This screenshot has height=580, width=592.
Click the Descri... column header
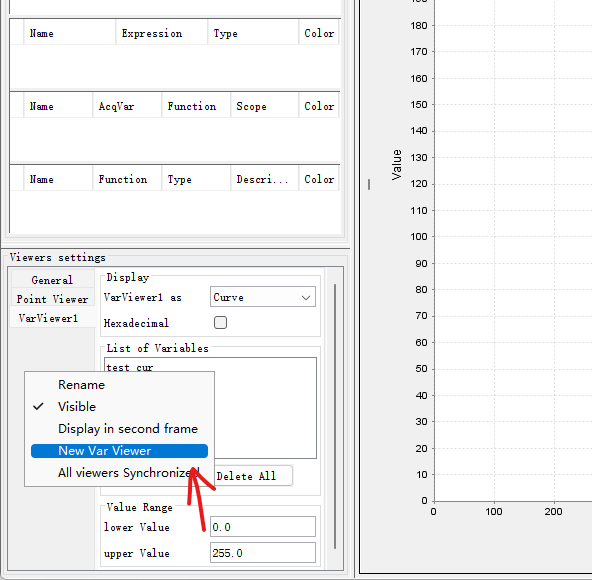click(265, 179)
